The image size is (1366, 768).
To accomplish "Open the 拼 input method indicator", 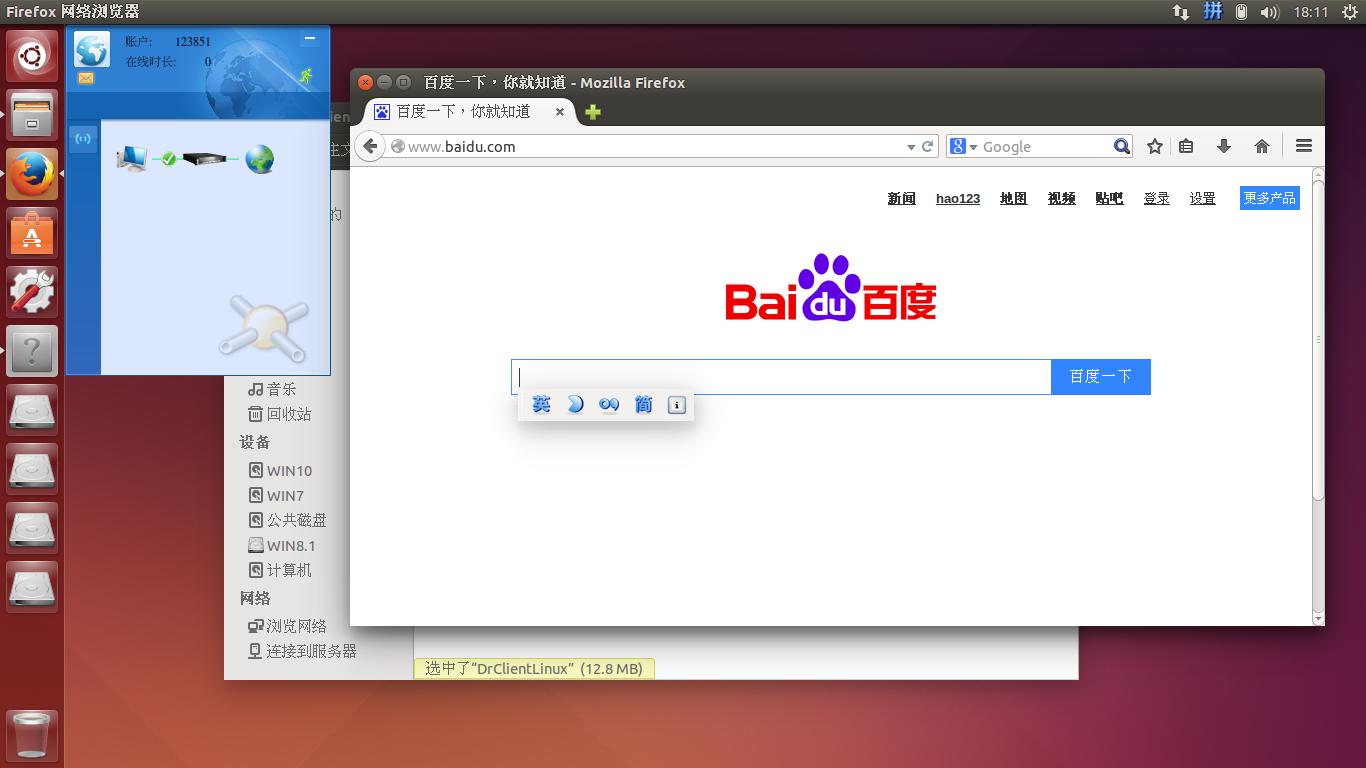I will coord(1213,12).
